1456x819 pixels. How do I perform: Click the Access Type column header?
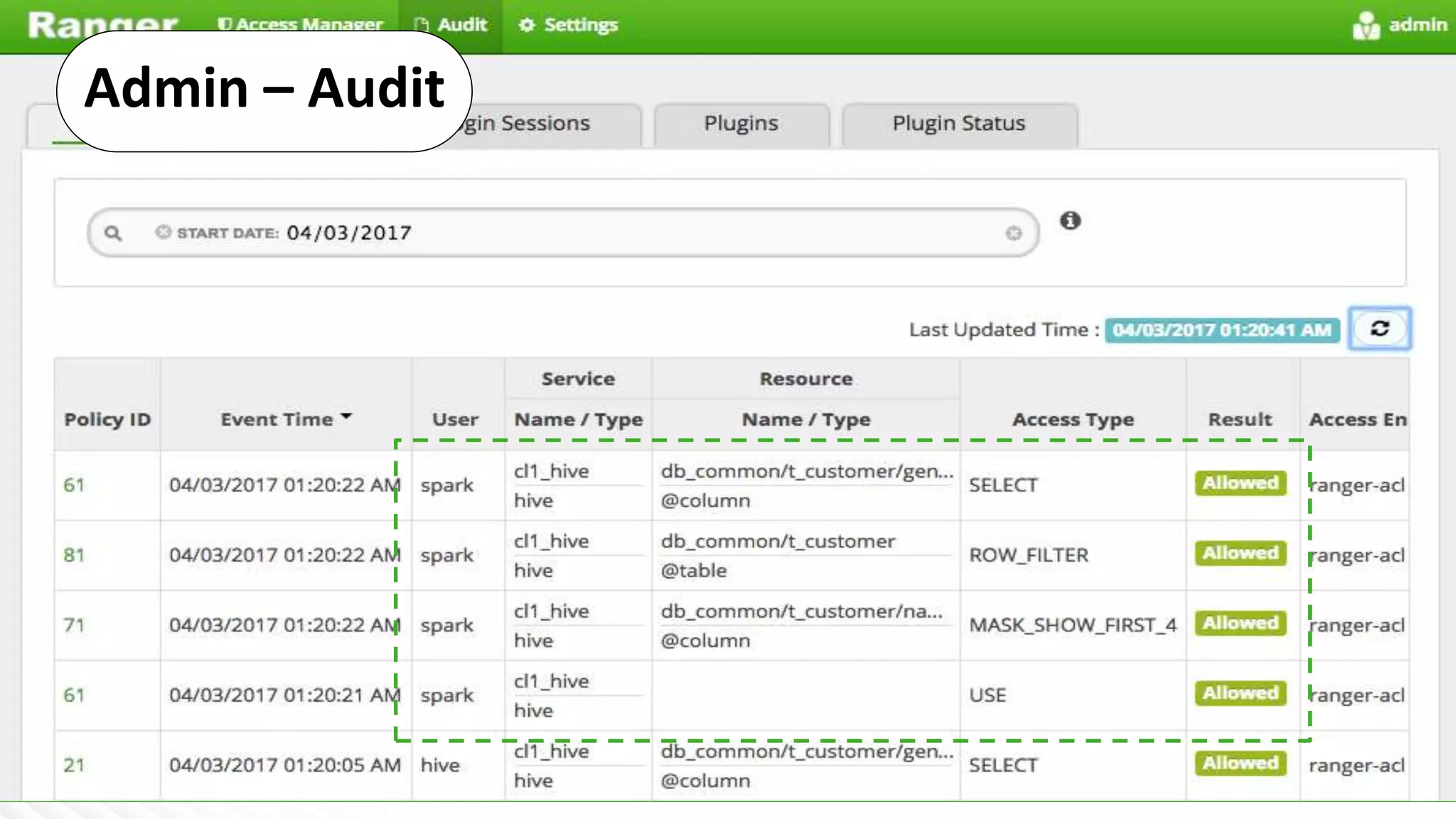[1073, 419]
